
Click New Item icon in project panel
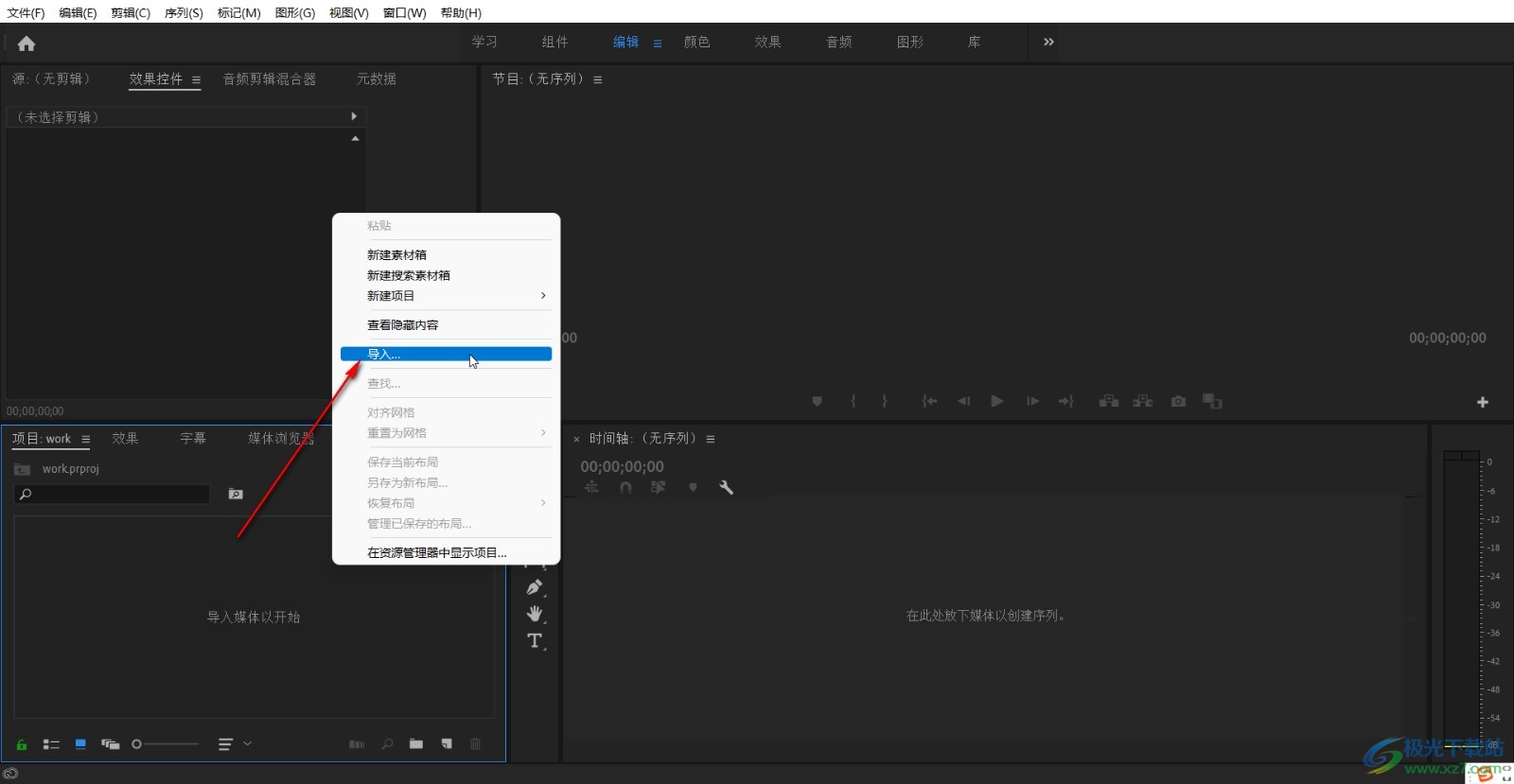pyautogui.click(x=447, y=744)
